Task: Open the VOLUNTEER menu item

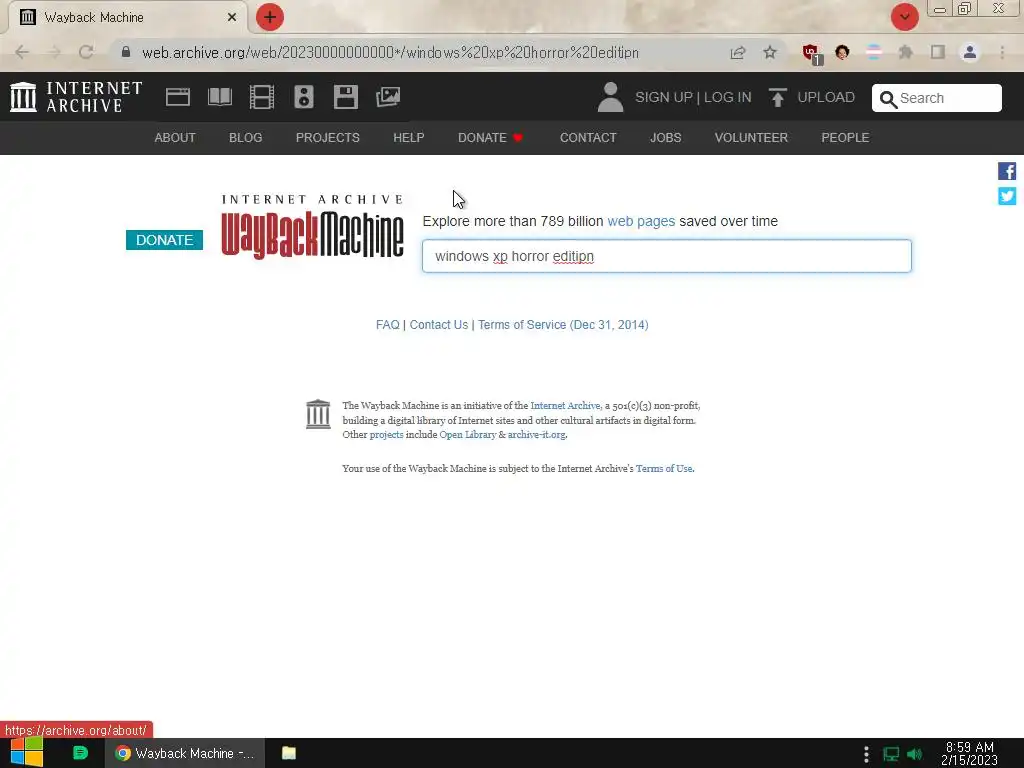Action: (x=751, y=138)
